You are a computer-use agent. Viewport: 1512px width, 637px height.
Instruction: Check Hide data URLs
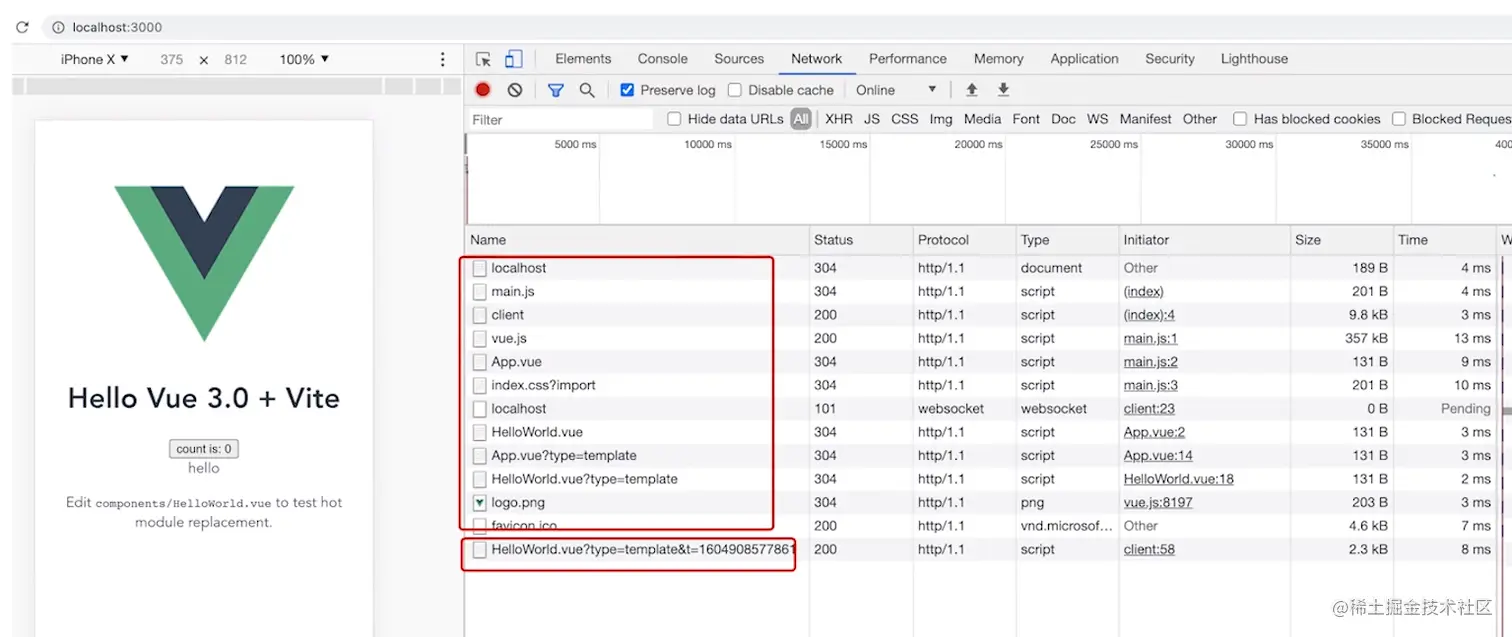[674, 119]
